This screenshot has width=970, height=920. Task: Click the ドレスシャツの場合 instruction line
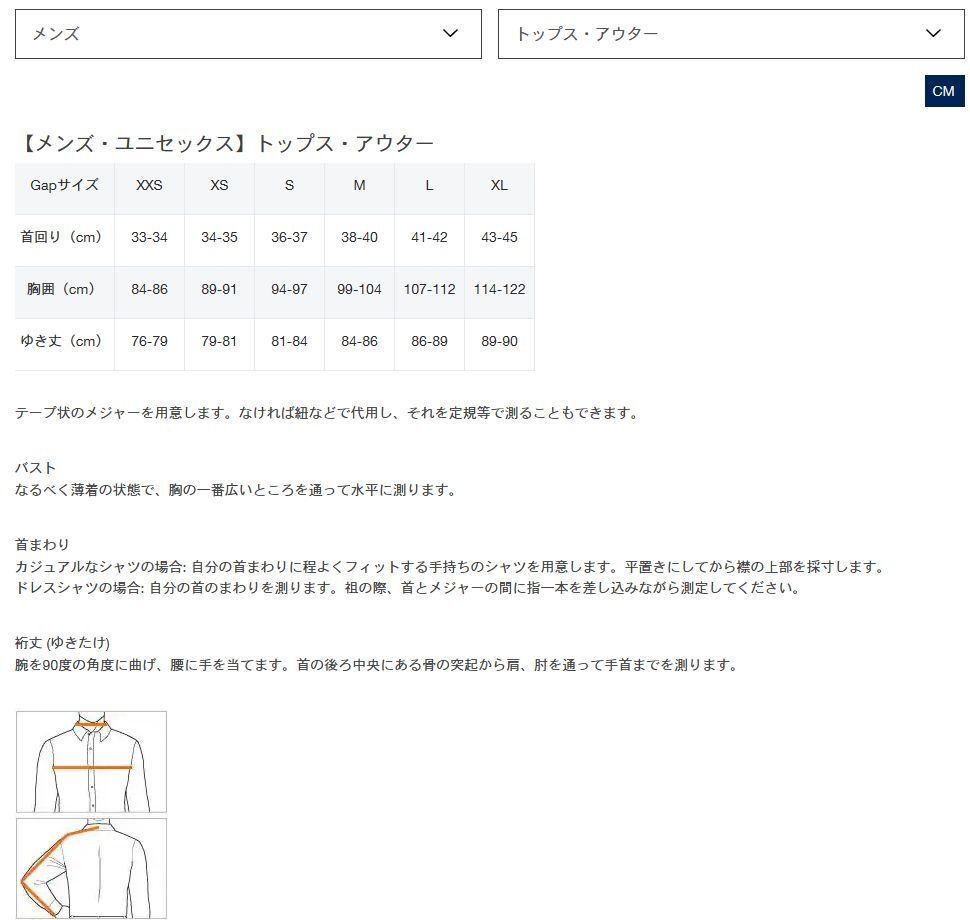408,588
